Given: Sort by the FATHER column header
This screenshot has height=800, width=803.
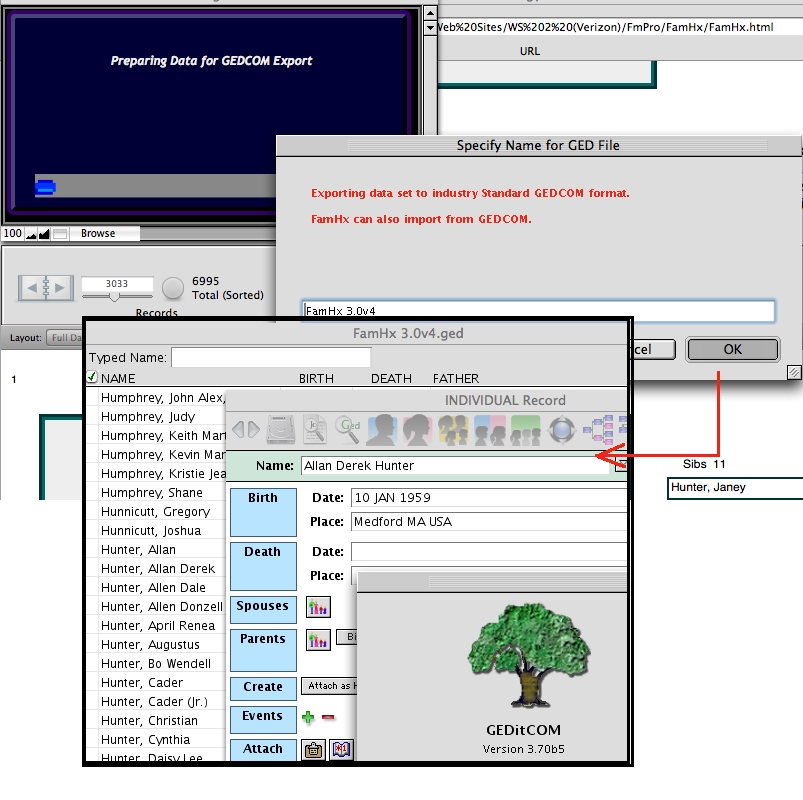Looking at the screenshot, I should tap(456, 378).
